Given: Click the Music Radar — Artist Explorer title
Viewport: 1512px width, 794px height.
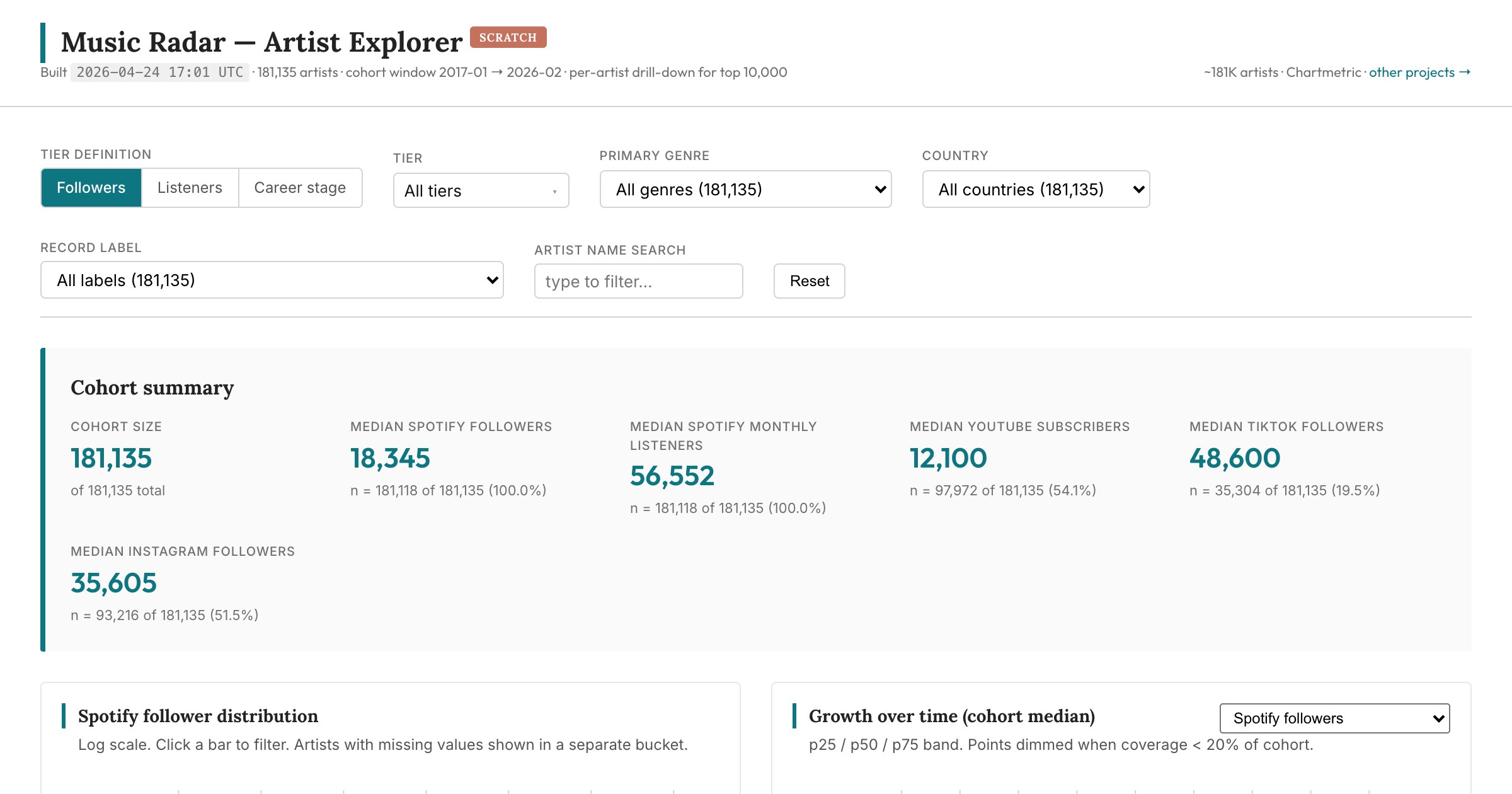Looking at the screenshot, I should point(261,42).
